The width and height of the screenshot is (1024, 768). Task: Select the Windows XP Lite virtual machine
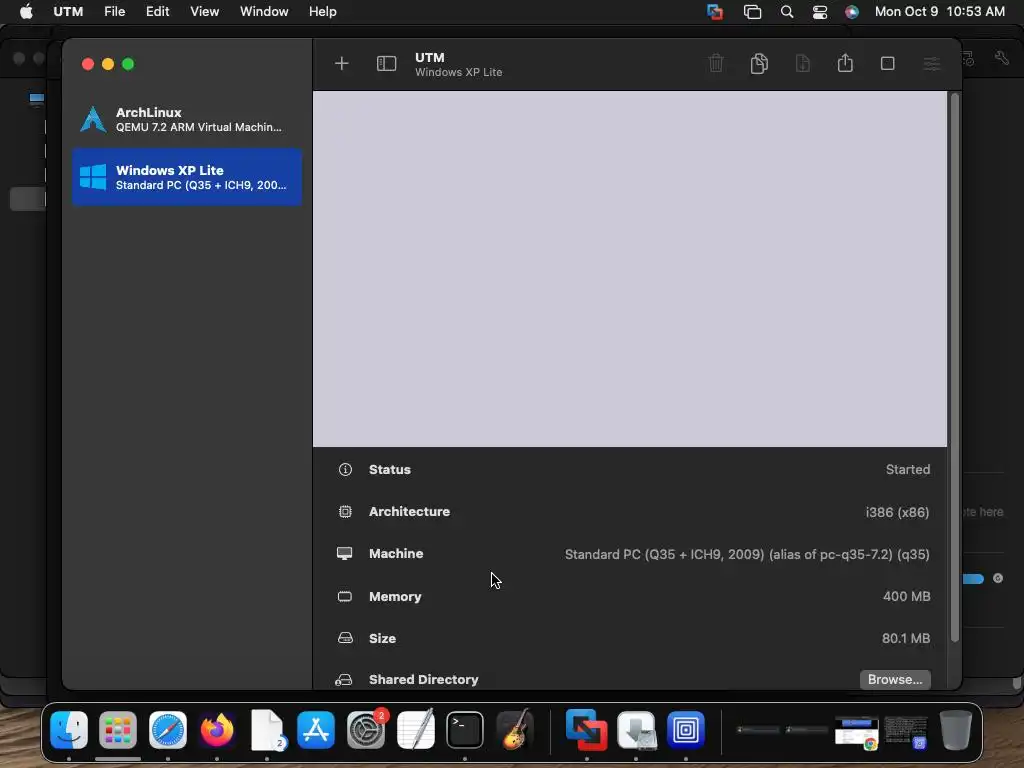(187, 177)
